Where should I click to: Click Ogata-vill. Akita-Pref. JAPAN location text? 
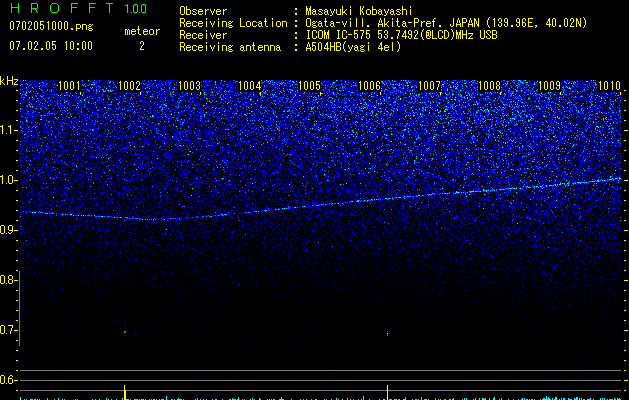pyautogui.click(x=446, y=23)
